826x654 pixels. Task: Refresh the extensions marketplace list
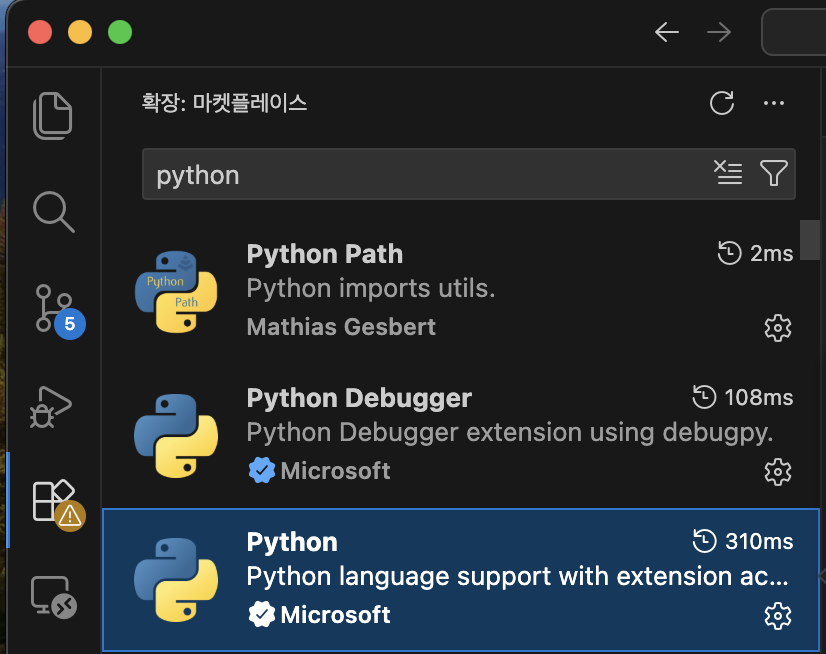click(721, 102)
